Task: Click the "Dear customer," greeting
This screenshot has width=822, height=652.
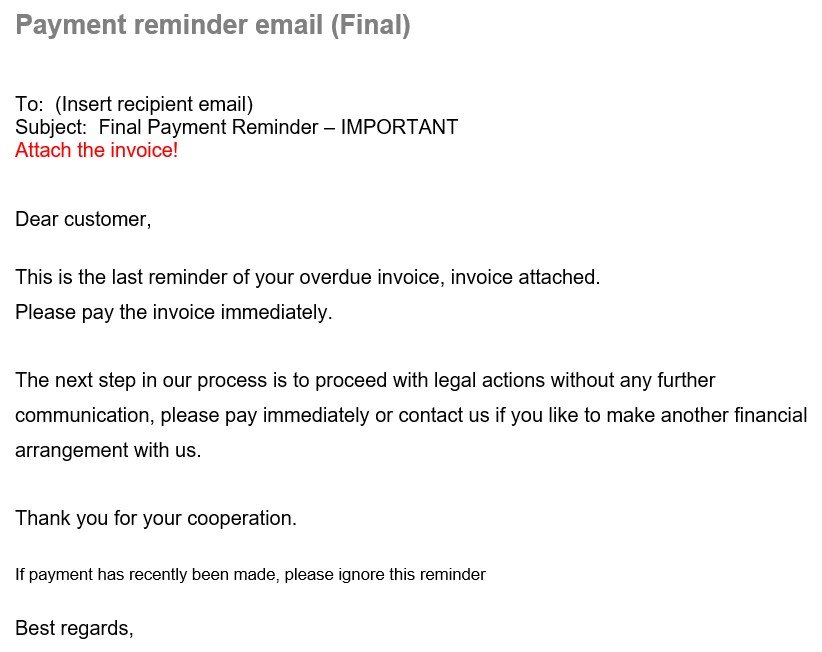Action: 83,219
